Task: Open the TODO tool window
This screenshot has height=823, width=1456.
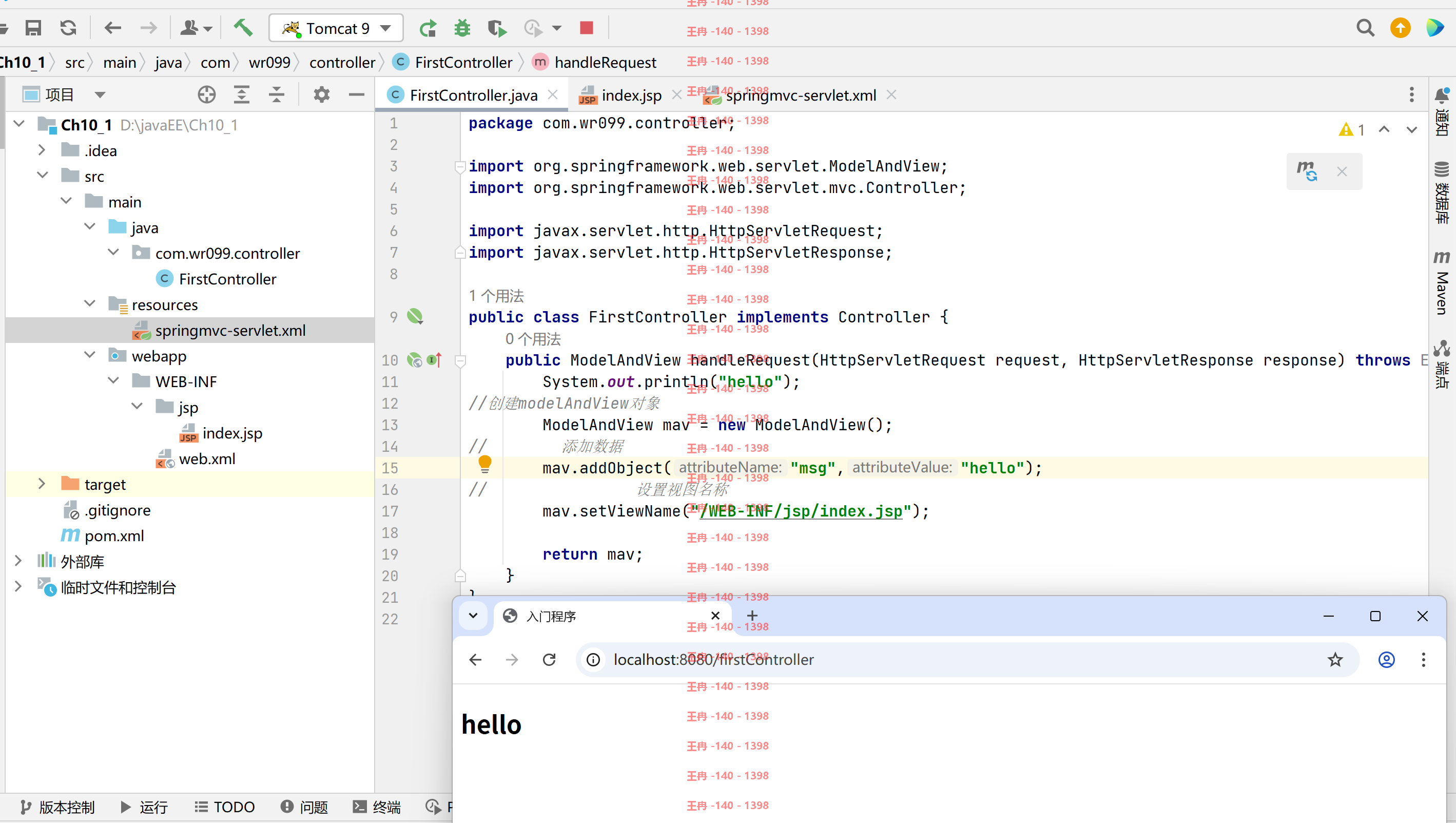Action: pyautogui.click(x=224, y=807)
